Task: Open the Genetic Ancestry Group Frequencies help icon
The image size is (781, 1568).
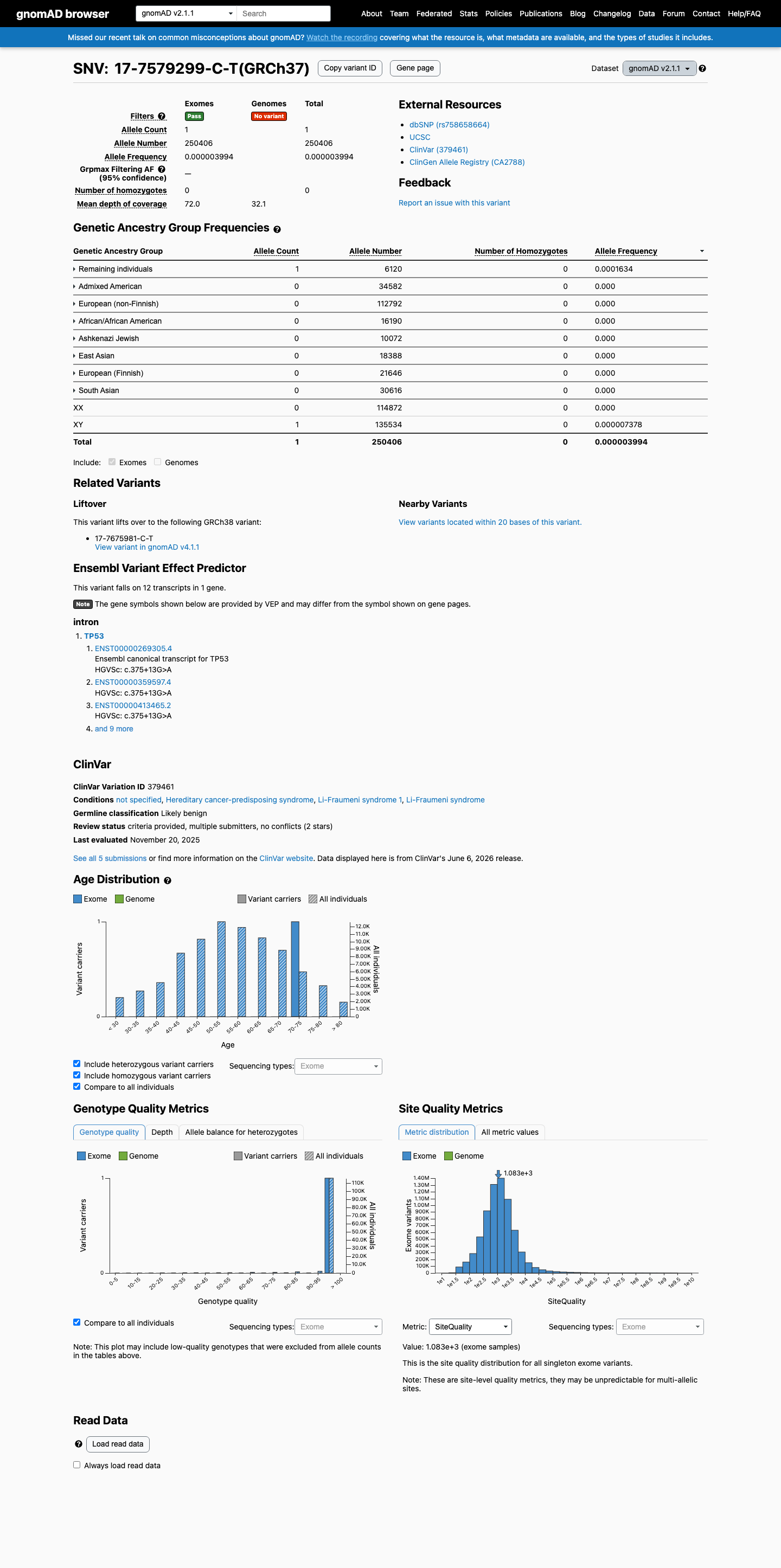Action: (277, 229)
